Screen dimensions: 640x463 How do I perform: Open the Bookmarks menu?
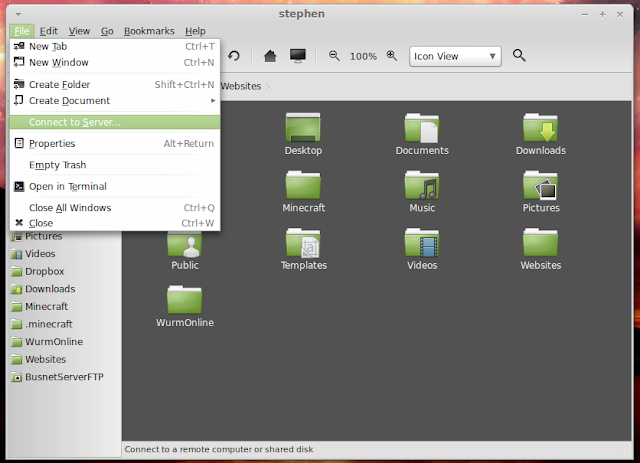[x=149, y=31]
